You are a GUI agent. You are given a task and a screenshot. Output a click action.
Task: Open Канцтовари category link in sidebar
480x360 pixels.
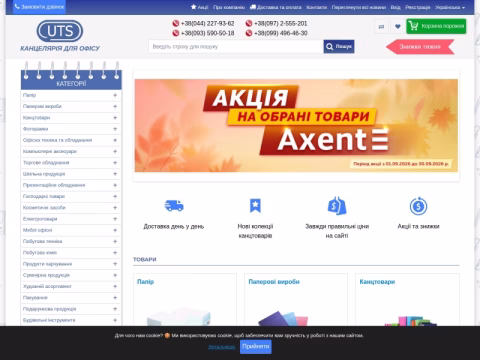(36, 118)
